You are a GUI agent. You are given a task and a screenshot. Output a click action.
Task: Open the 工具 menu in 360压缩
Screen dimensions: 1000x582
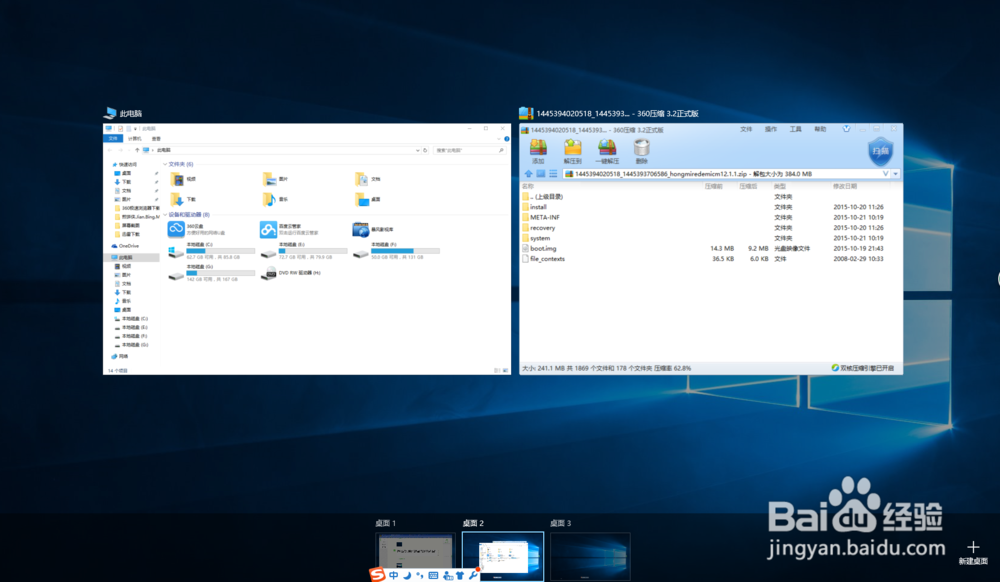tap(794, 128)
